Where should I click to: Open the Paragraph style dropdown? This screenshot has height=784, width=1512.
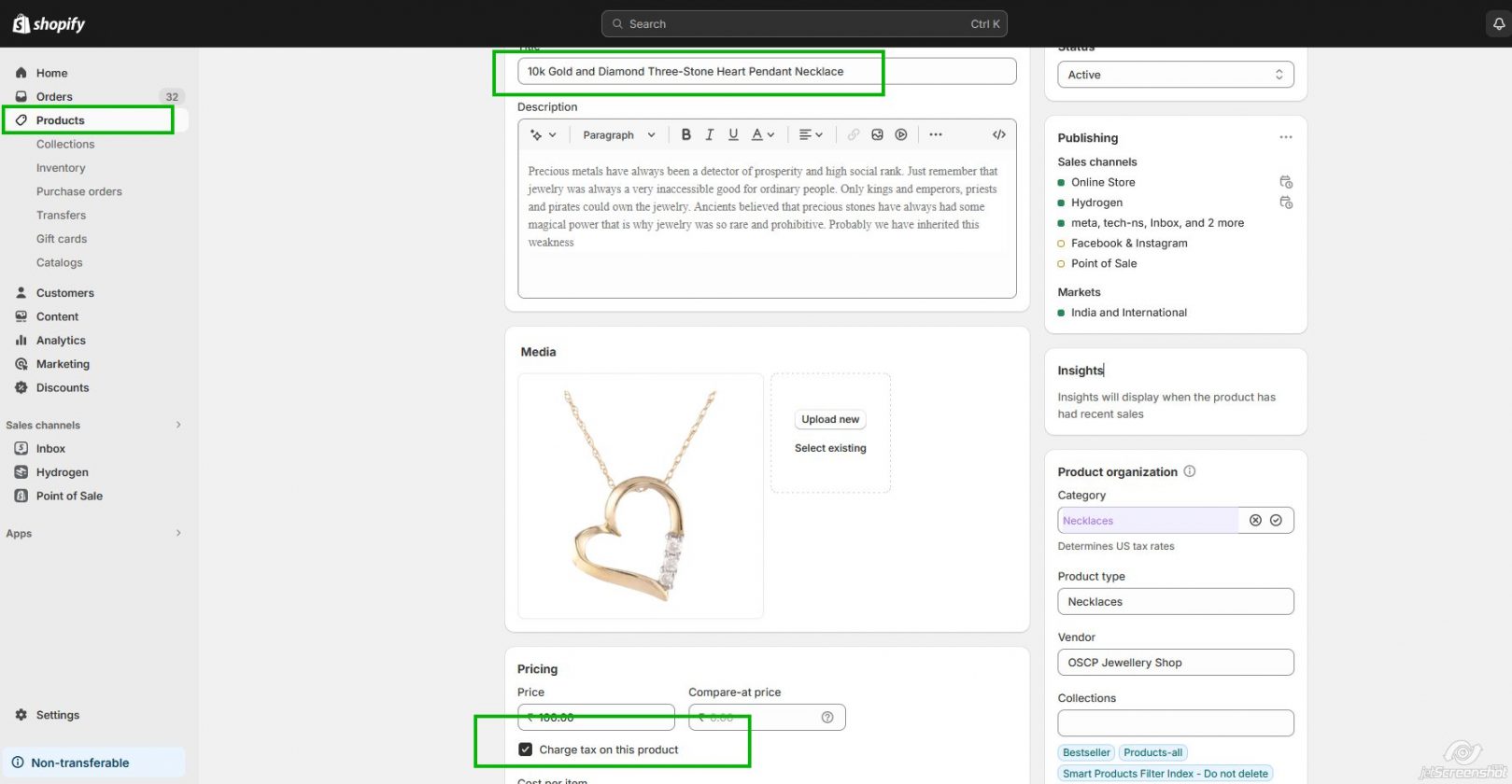click(618, 134)
